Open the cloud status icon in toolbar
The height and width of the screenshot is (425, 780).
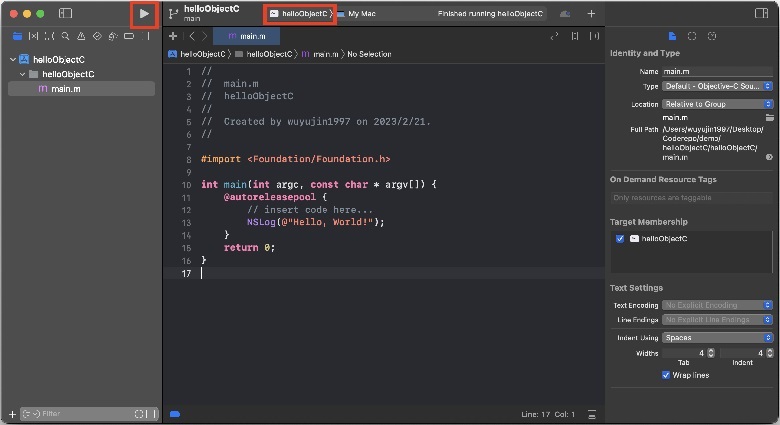pyautogui.click(x=565, y=14)
